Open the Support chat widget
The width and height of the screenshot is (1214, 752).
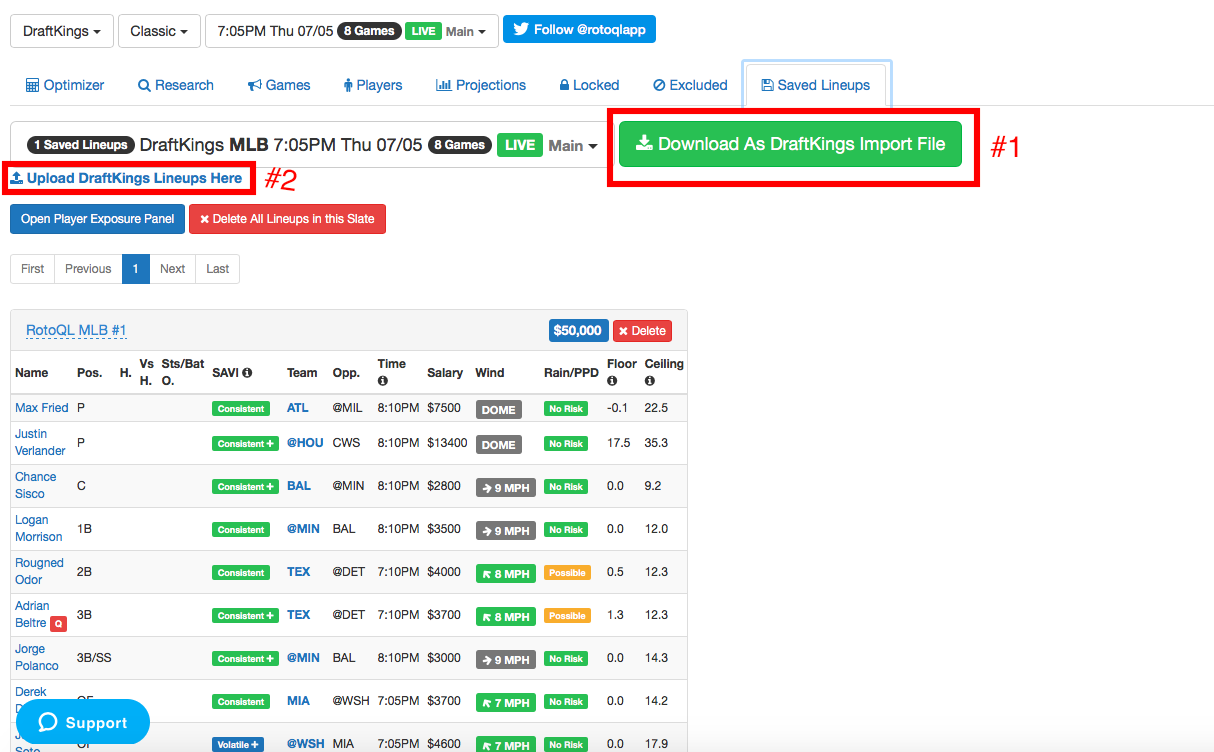click(83, 722)
